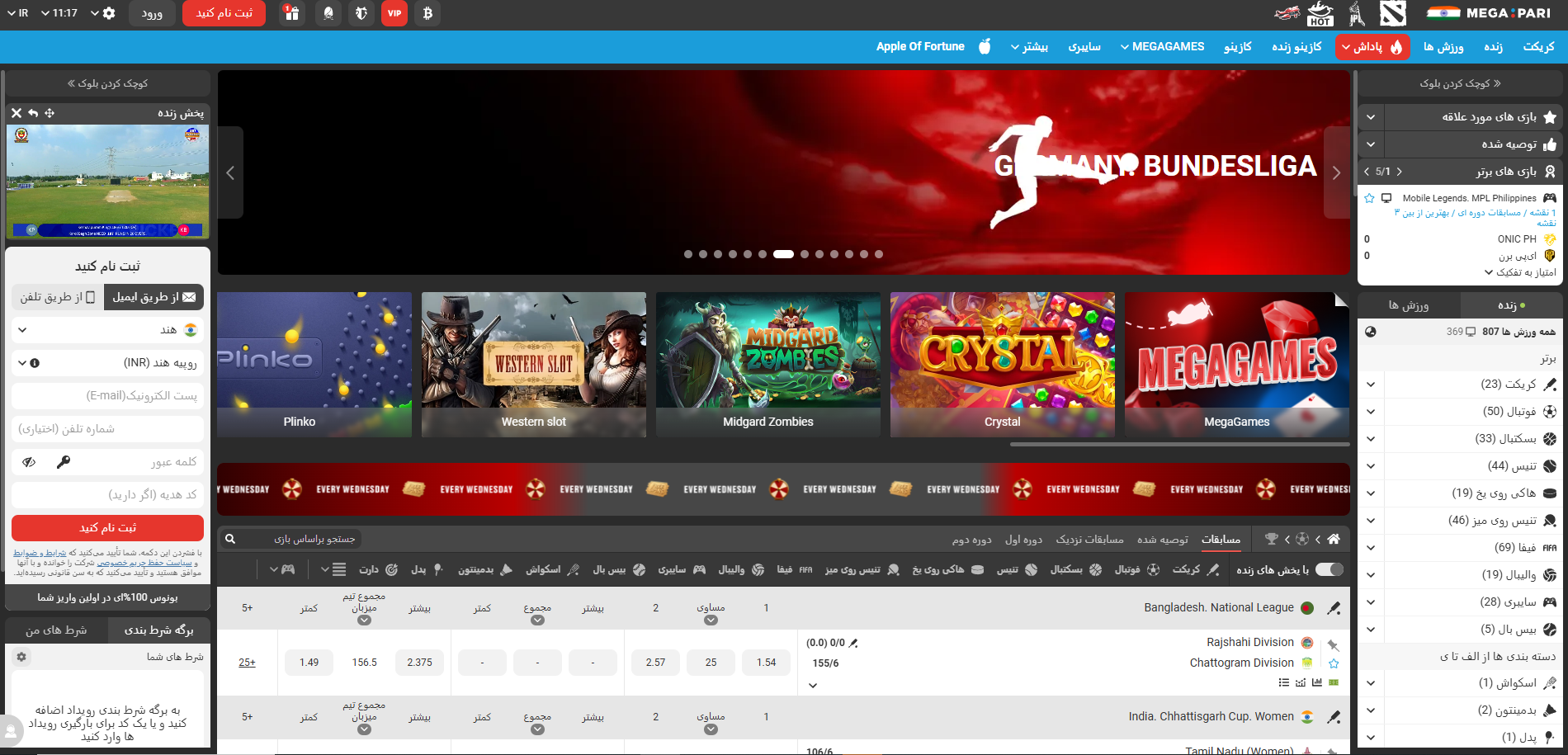Click the home icon in matches bar
The width and height of the screenshot is (1568, 755).
tap(1334, 539)
